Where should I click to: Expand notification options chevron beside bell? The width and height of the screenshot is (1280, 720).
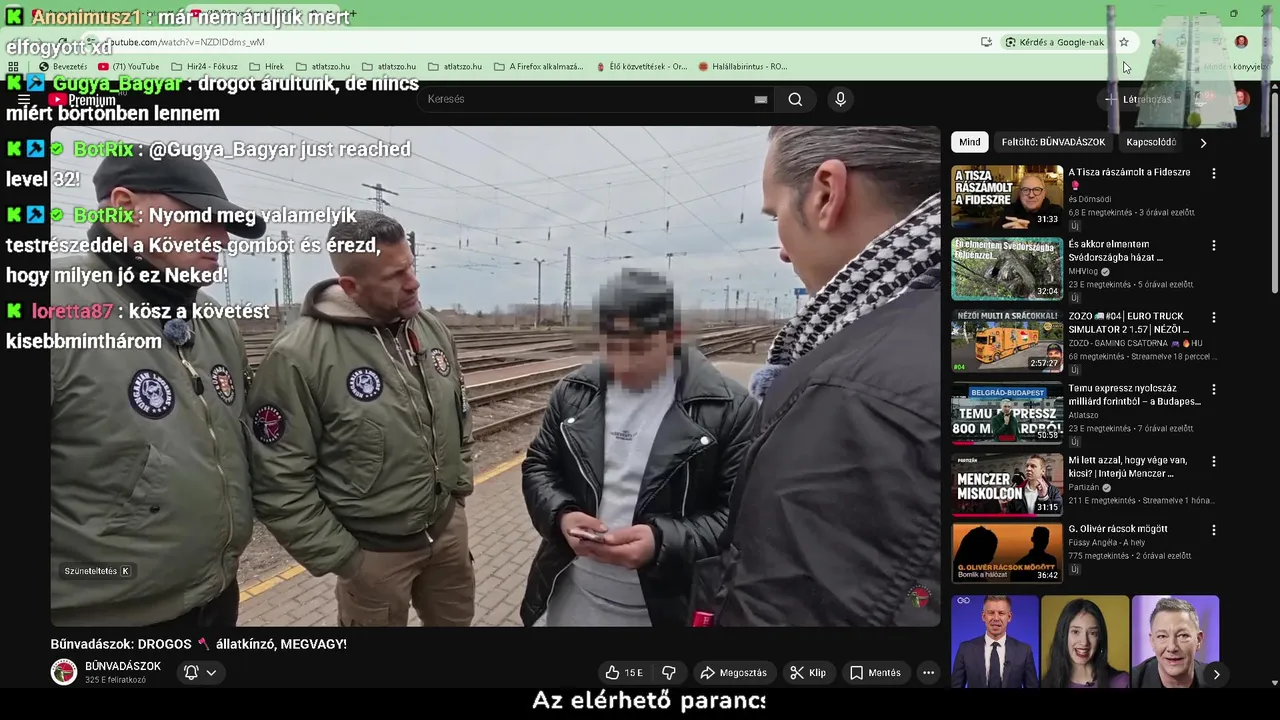click(x=211, y=673)
